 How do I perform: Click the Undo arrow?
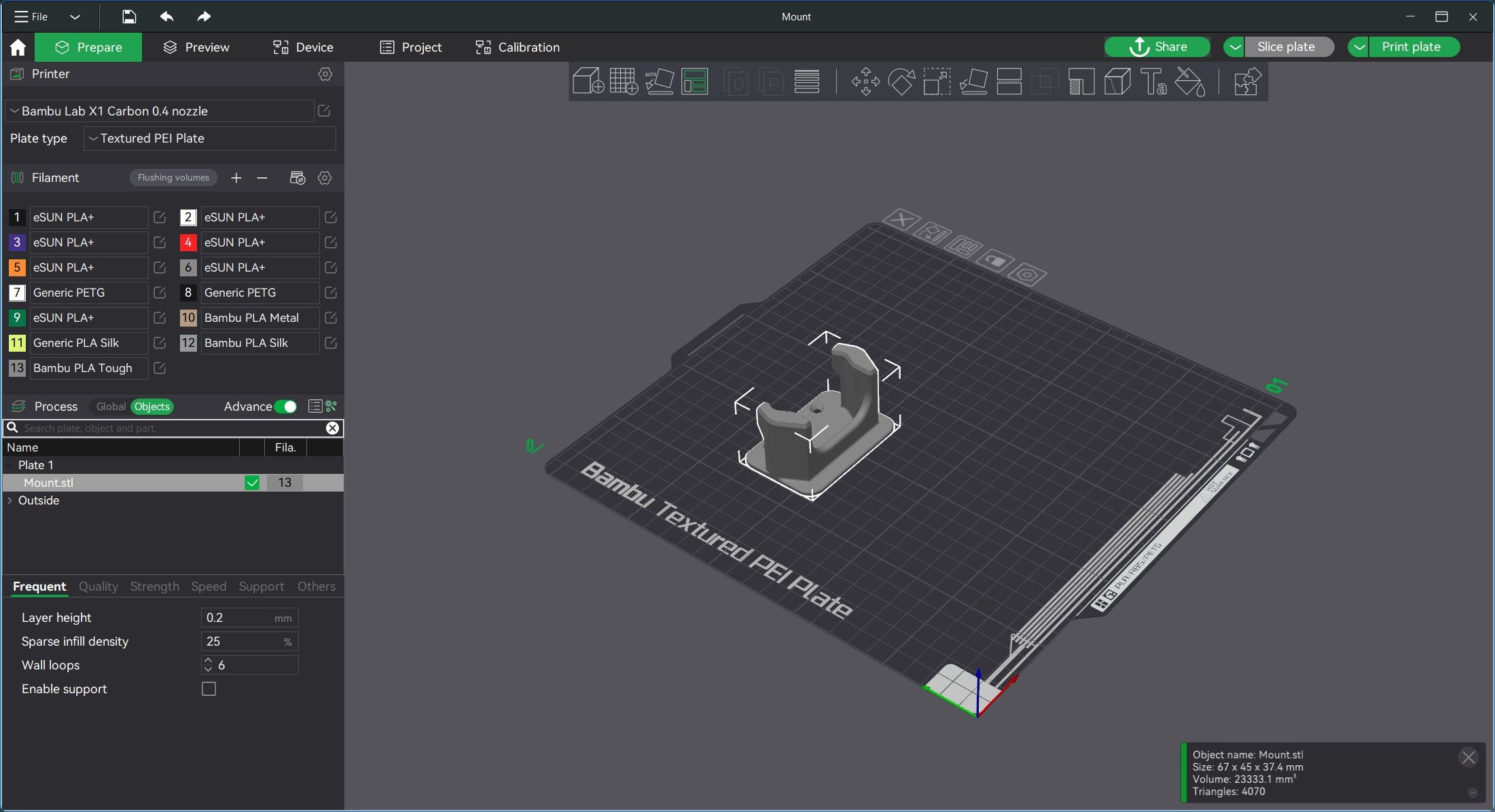(166, 16)
